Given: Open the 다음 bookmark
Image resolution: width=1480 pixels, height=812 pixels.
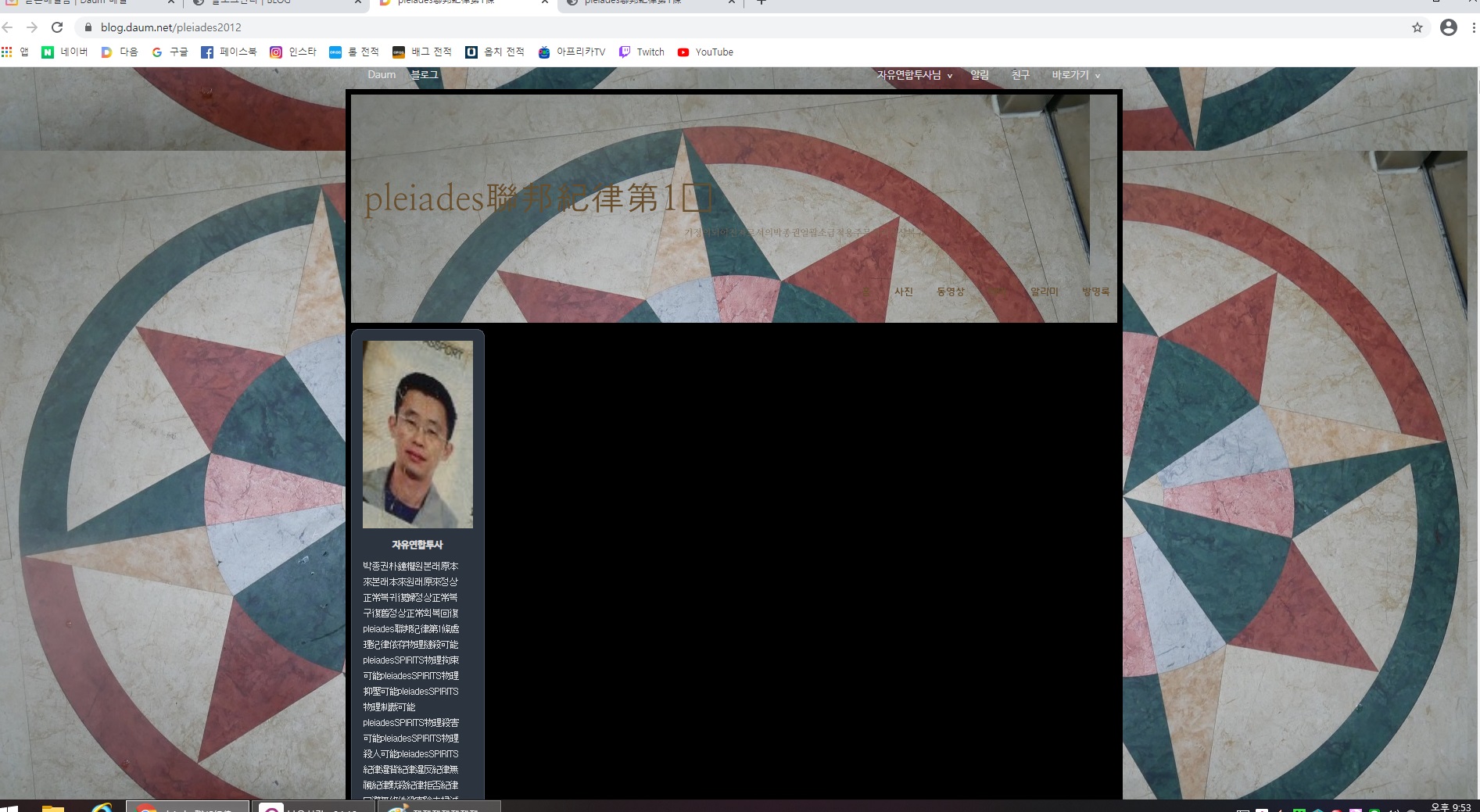Looking at the screenshot, I should tap(120, 52).
